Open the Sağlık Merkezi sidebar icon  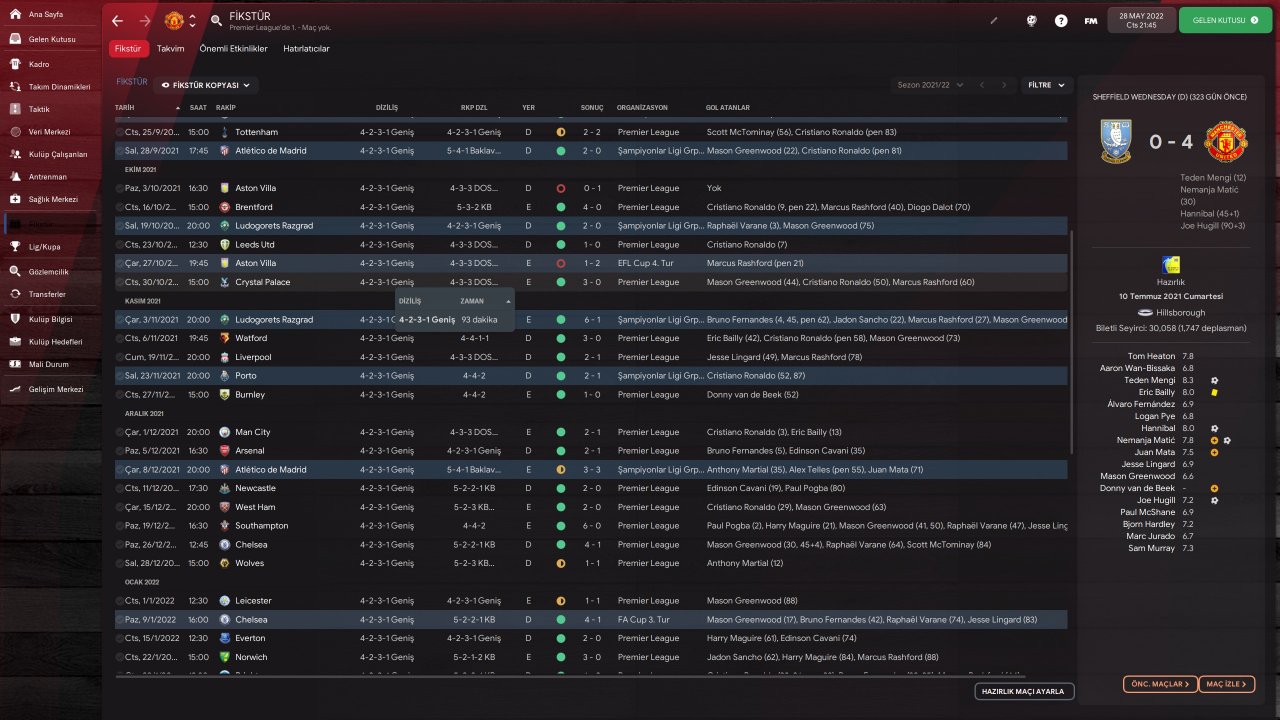tap(16, 199)
